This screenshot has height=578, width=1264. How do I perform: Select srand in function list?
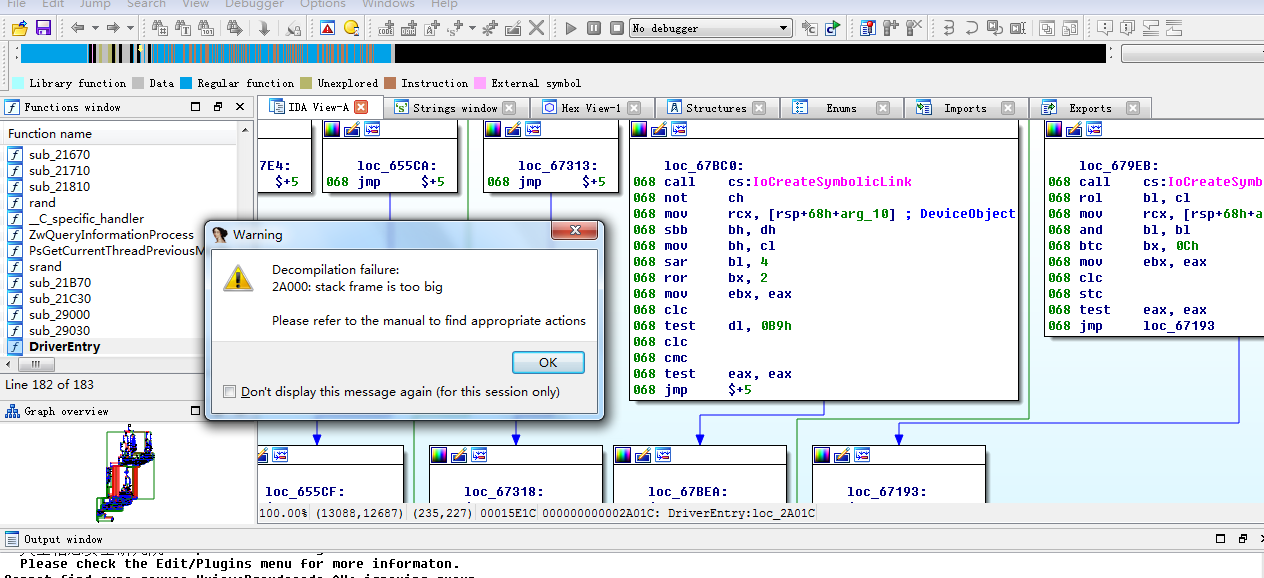pyautogui.click(x=45, y=267)
